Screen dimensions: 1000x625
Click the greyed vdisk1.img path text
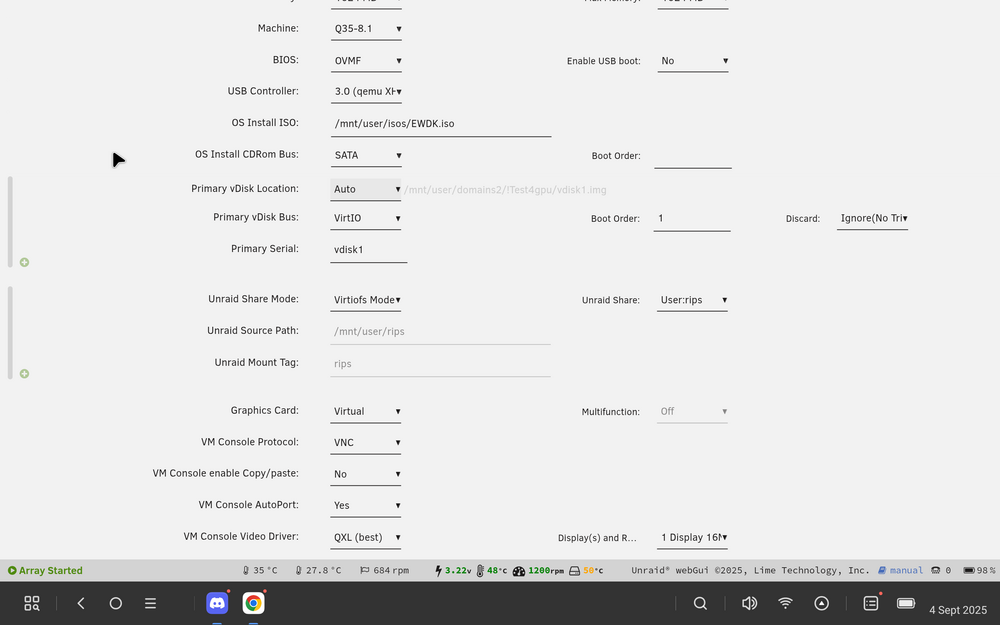pyautogui.click(x=506, y=190)
